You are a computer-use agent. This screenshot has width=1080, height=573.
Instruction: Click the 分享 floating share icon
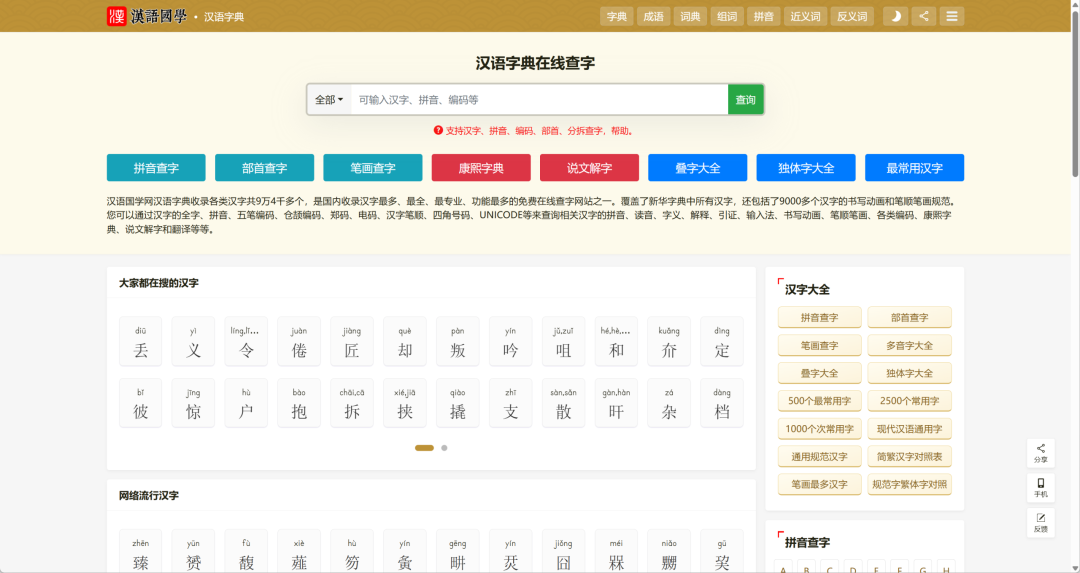[x=1040, y=452]
